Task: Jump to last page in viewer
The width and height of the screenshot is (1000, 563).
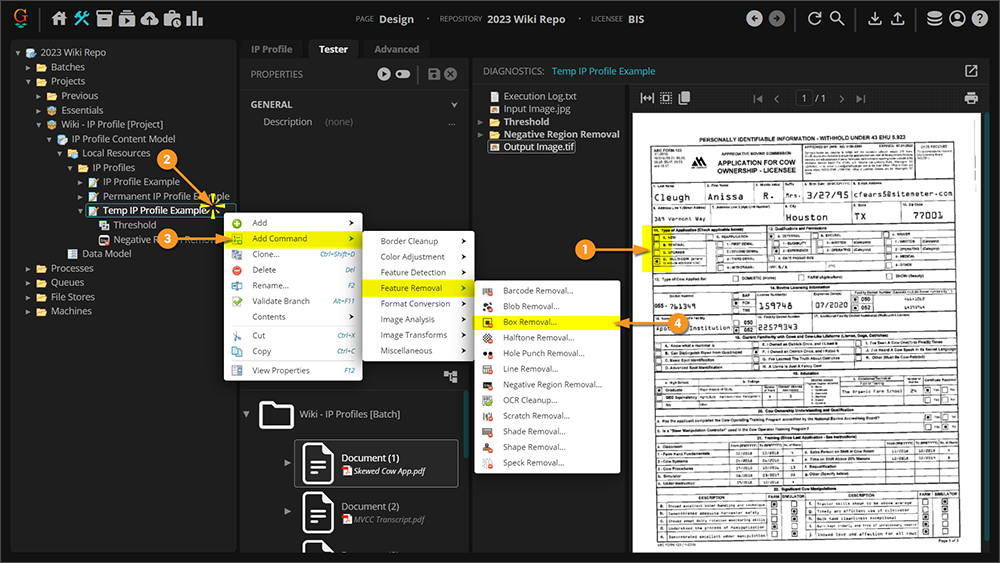Action: click(x=861, y=99)
